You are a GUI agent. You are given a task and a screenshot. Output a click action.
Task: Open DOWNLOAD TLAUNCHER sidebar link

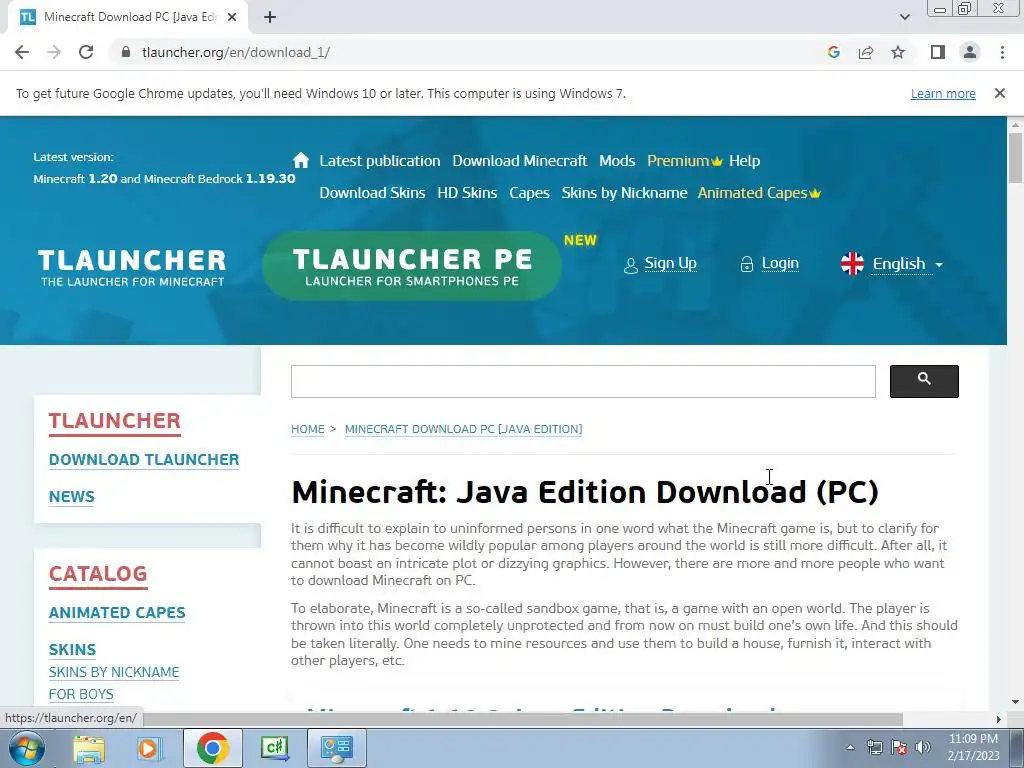pyautogui.click(x=144, y=460)
